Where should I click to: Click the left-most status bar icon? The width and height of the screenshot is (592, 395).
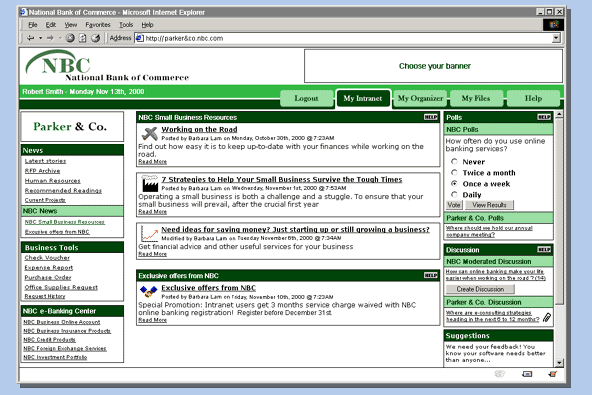pyautogui.click(x=500, y=374)
